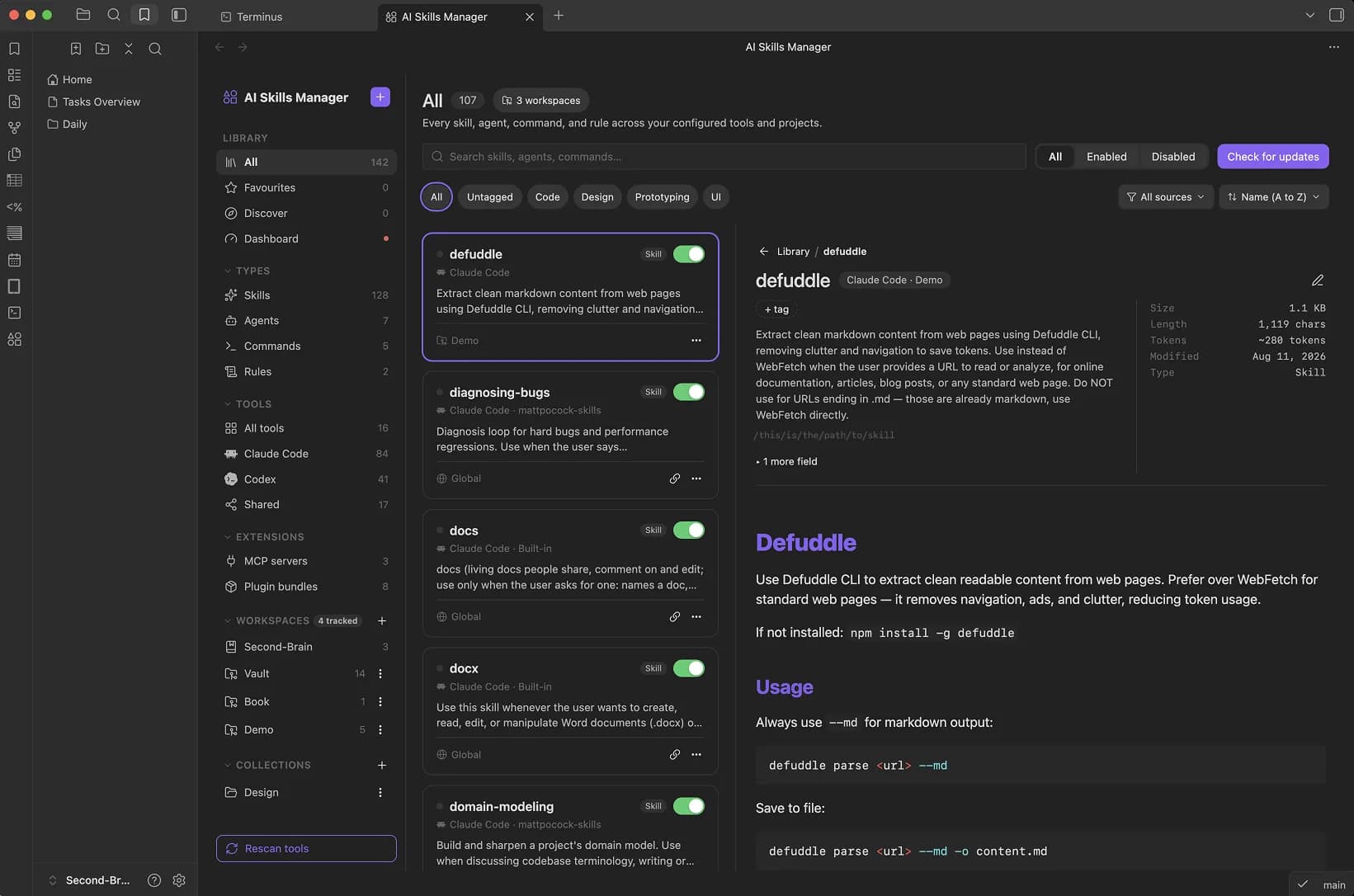Click the Rescan tools button
The image size is (1354, 896).
pos(306,848)
